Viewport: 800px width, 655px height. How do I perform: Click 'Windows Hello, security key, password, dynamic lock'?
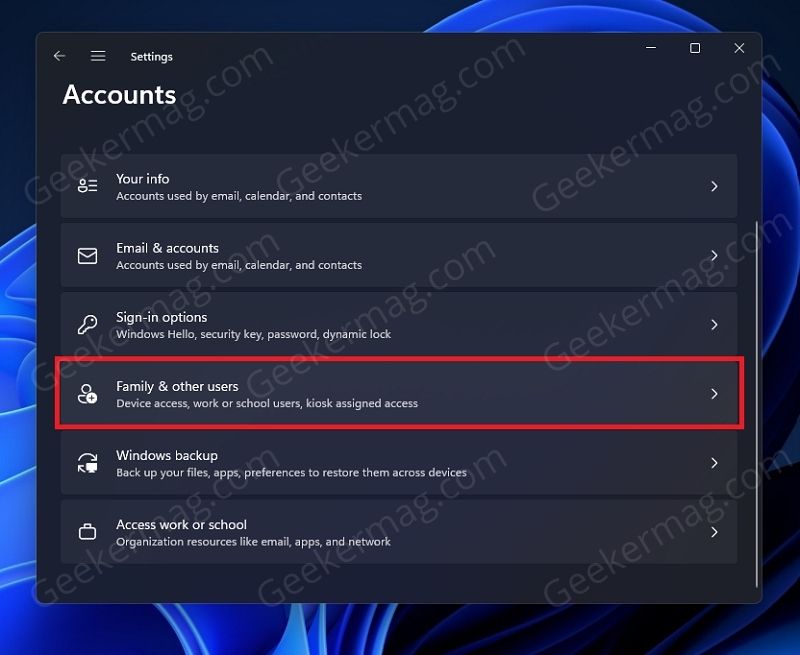click(x=254, y=334)
